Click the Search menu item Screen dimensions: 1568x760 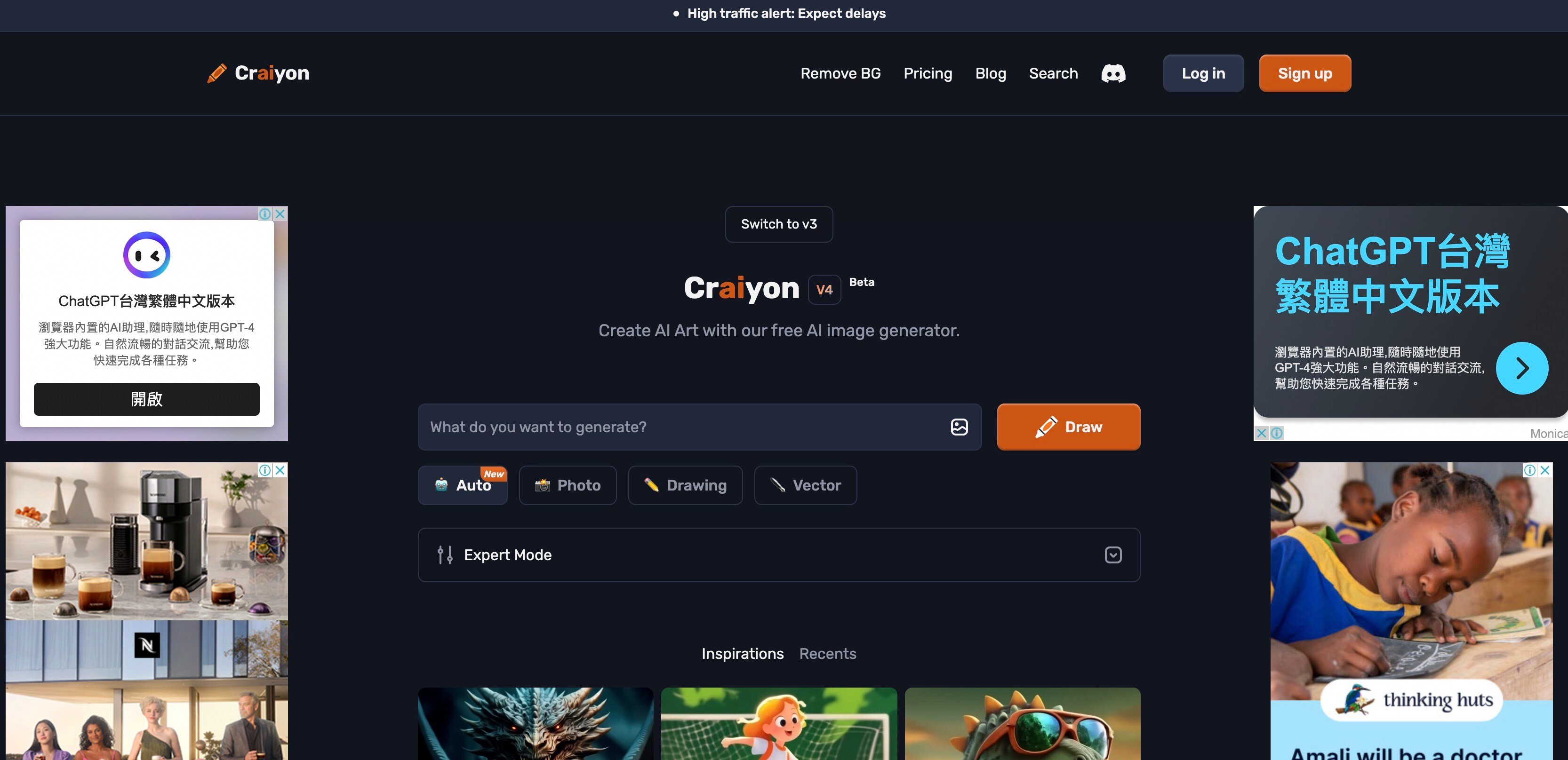click(x=1054, y=73)
